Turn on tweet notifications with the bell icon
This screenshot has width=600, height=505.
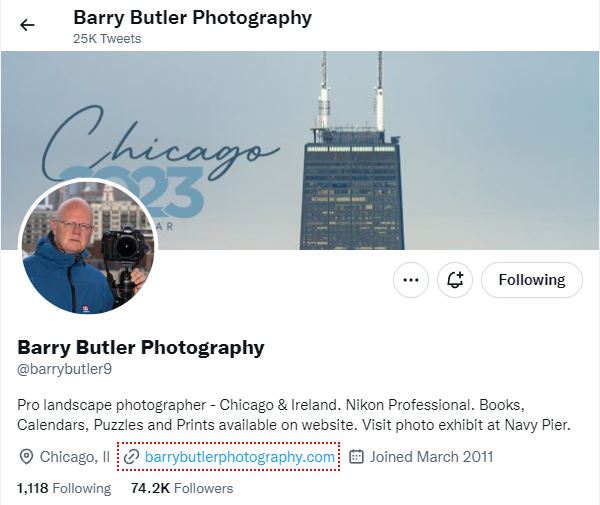click(455, 280)
